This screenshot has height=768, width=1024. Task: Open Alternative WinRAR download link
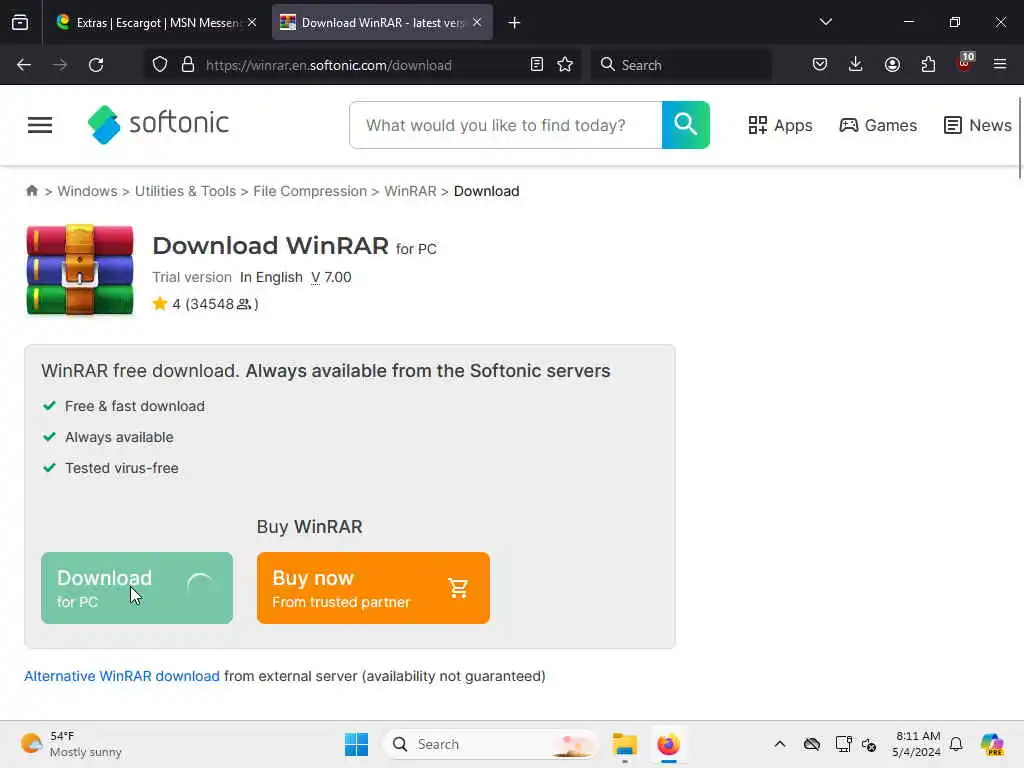(x=122, y=676)
